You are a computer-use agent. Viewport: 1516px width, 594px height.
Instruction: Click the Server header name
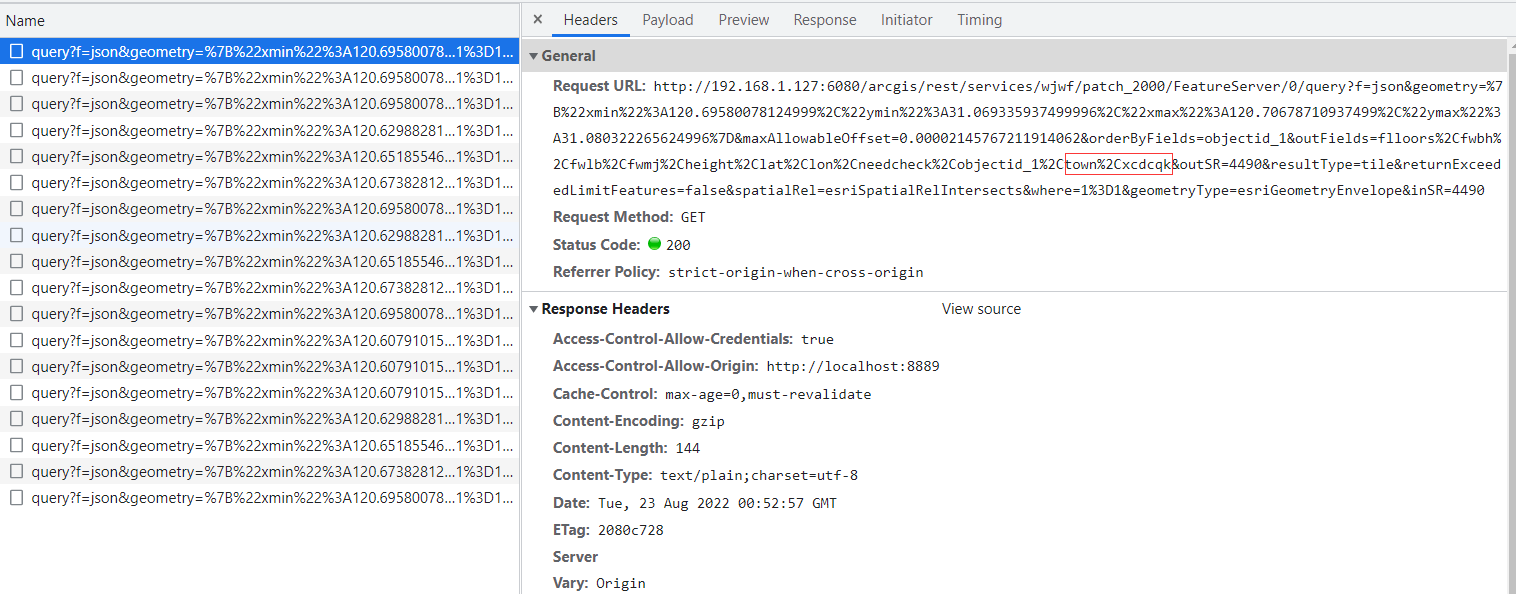[575, 557]
